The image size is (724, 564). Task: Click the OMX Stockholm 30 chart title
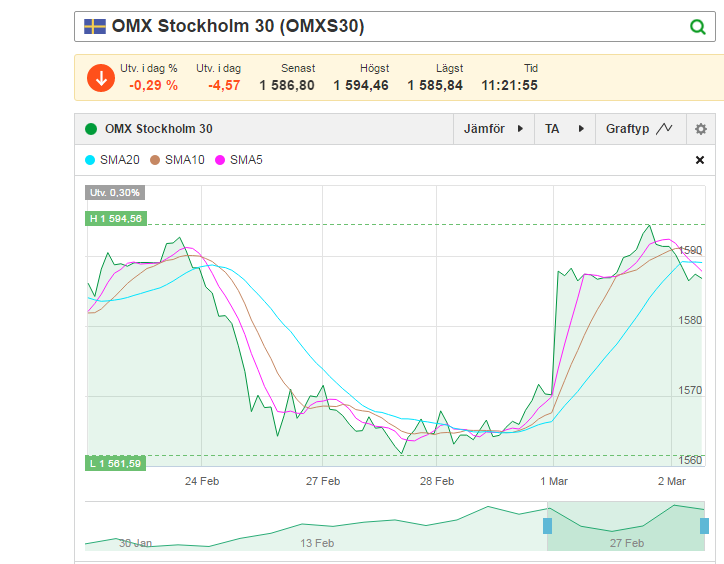158,129
